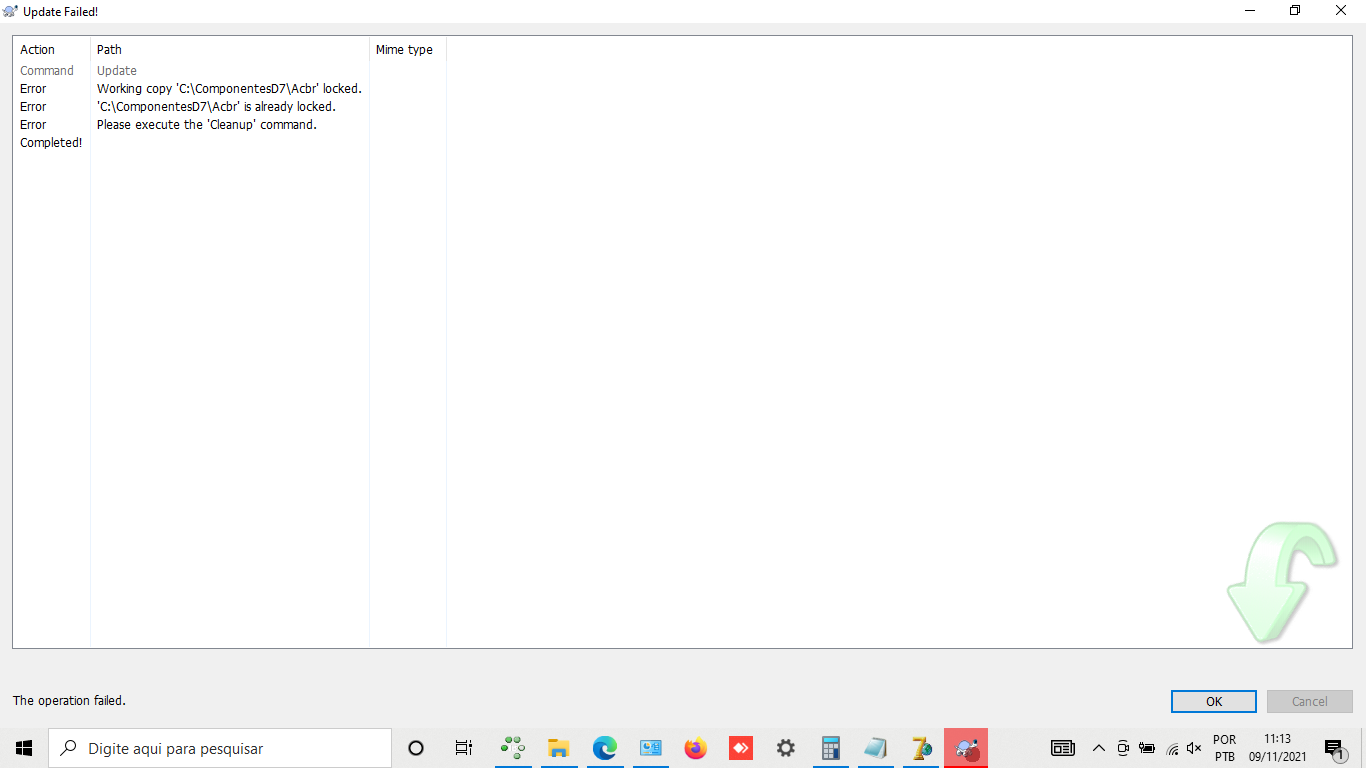
Task: Open File Explorer from taskbar
Action: pos(558,748)
